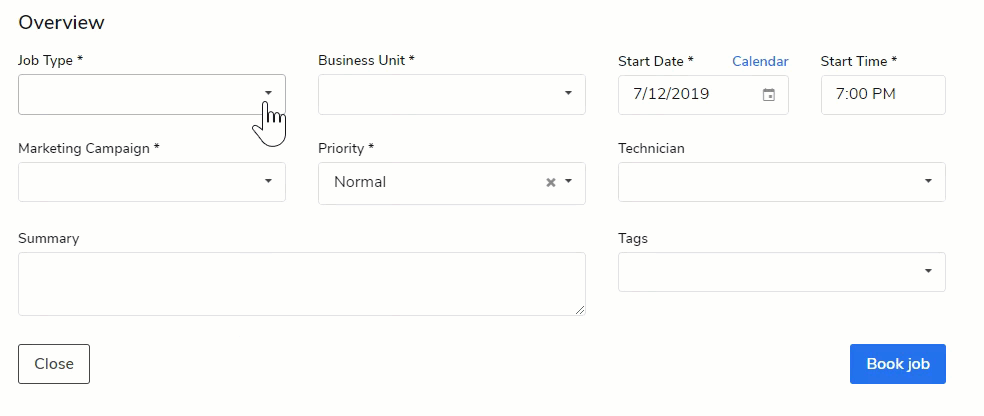Click the Start Time field

882,95
